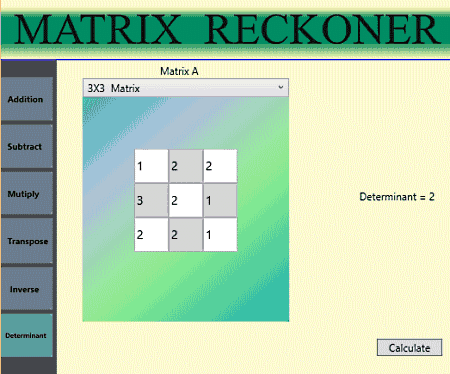Click the Matrix A label

179,71
